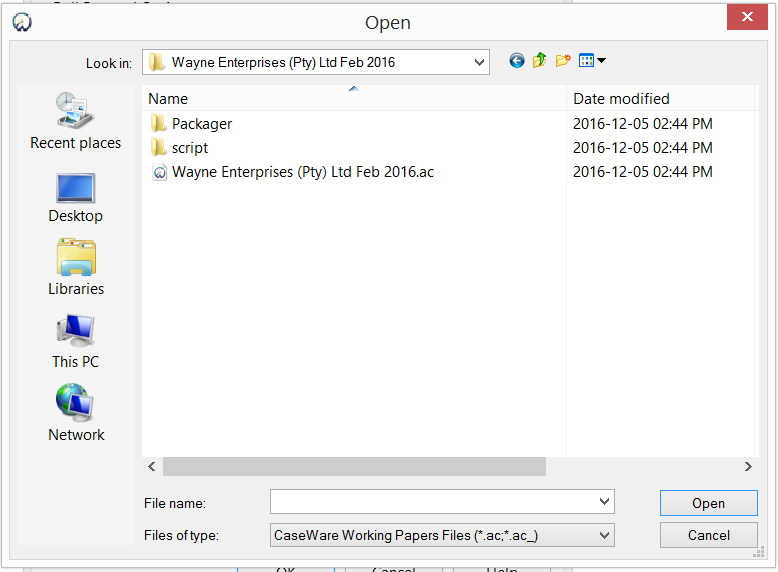
Task: Go back to the last folder visited
Action: pos(517,61)
